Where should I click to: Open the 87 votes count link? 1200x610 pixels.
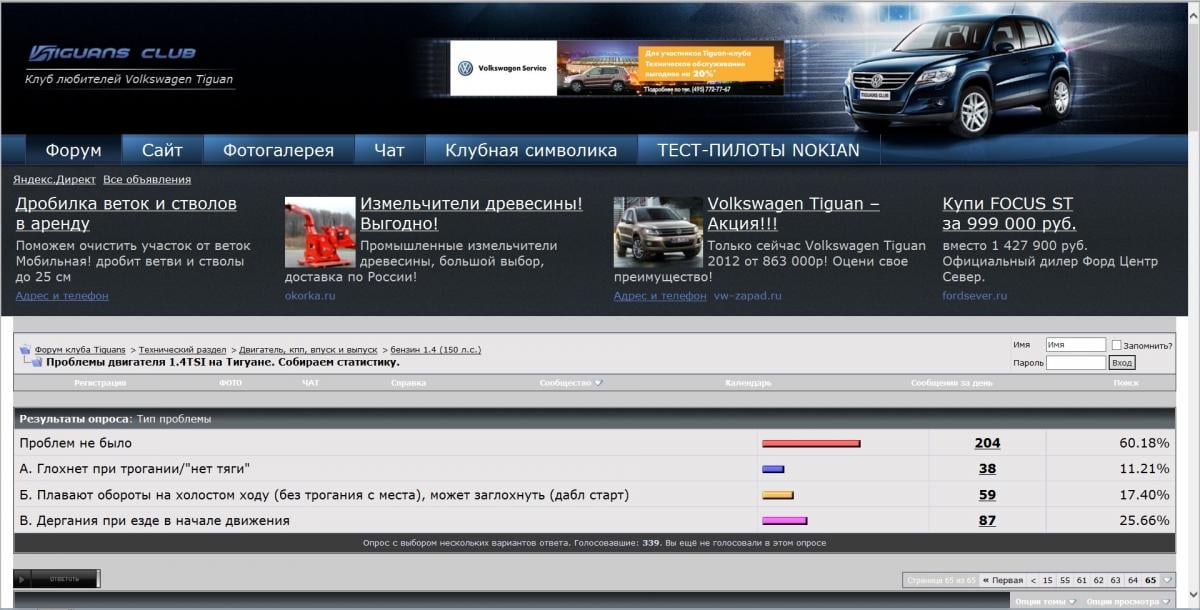[x=987, y=521]
